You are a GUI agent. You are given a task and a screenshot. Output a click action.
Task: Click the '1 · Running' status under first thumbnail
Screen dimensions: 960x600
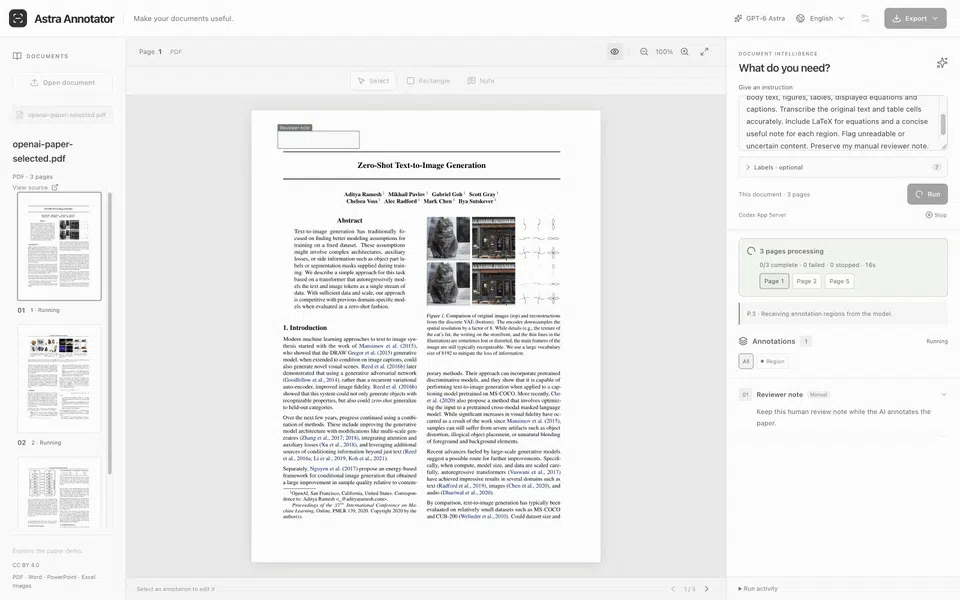pyautogui.click(x=45, y=310)
